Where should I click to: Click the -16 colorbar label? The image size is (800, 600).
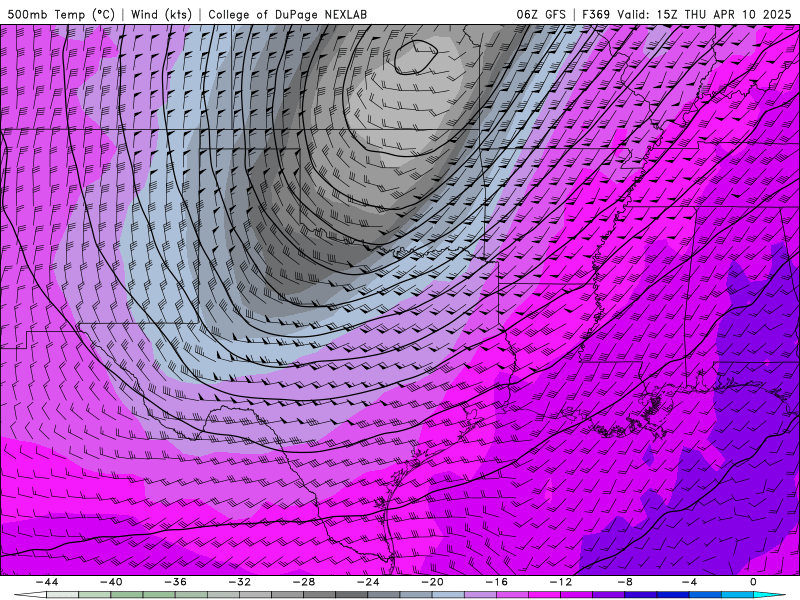[x=496, y=582]
